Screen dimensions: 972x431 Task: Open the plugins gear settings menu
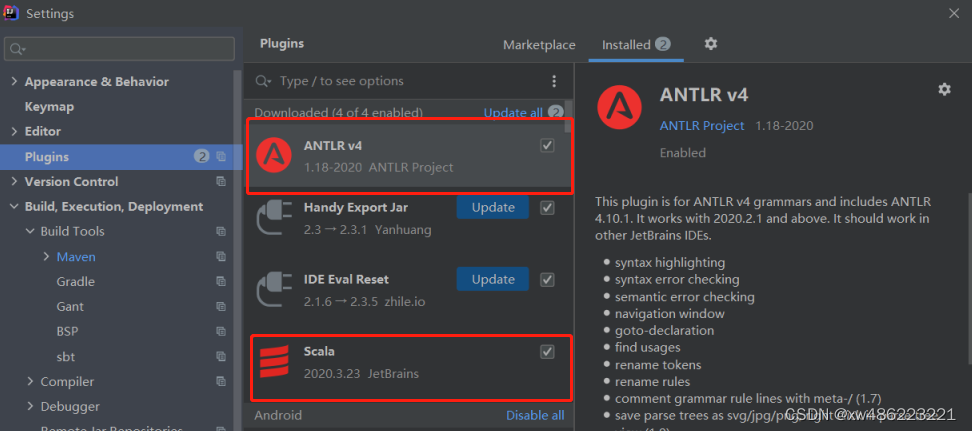tap(711, 44)
